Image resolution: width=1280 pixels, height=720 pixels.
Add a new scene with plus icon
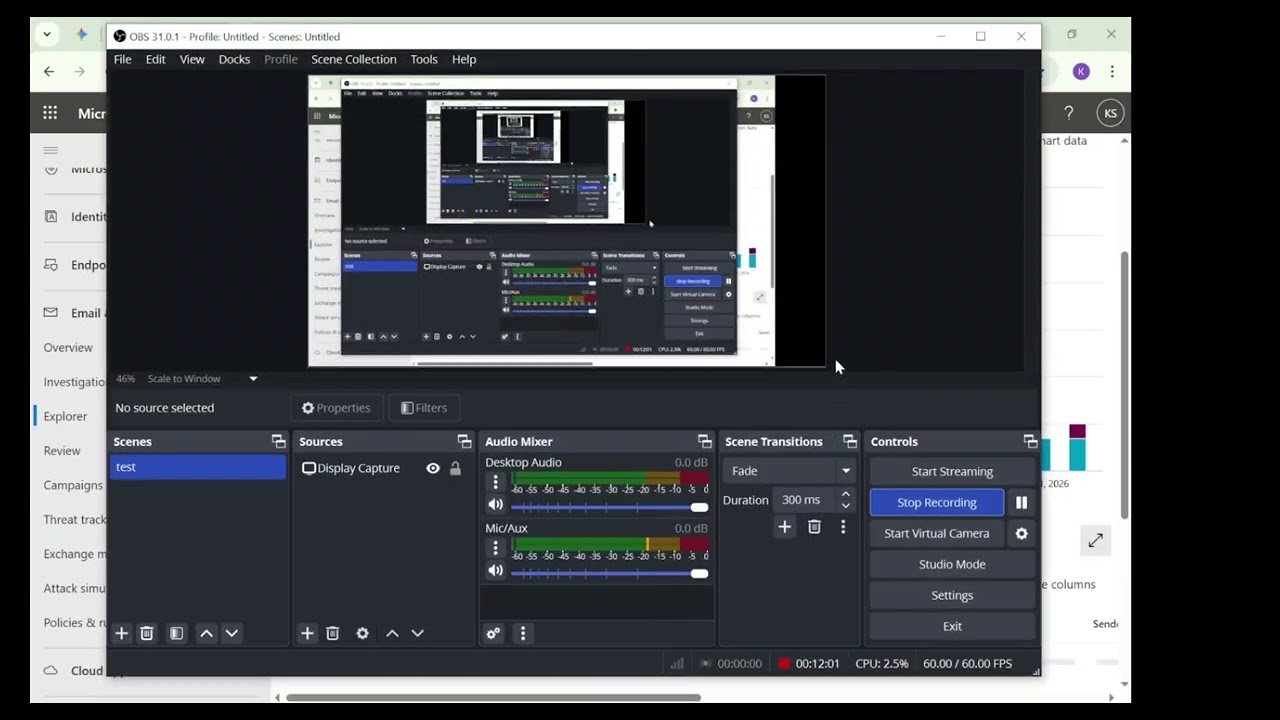click(121, 633)
